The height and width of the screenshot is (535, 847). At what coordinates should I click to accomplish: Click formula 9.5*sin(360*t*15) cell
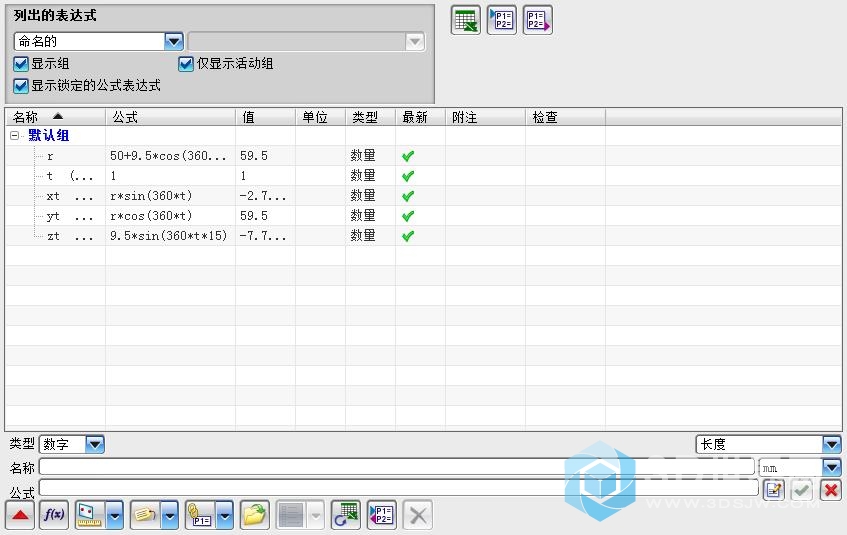click(x=169, y=236)
